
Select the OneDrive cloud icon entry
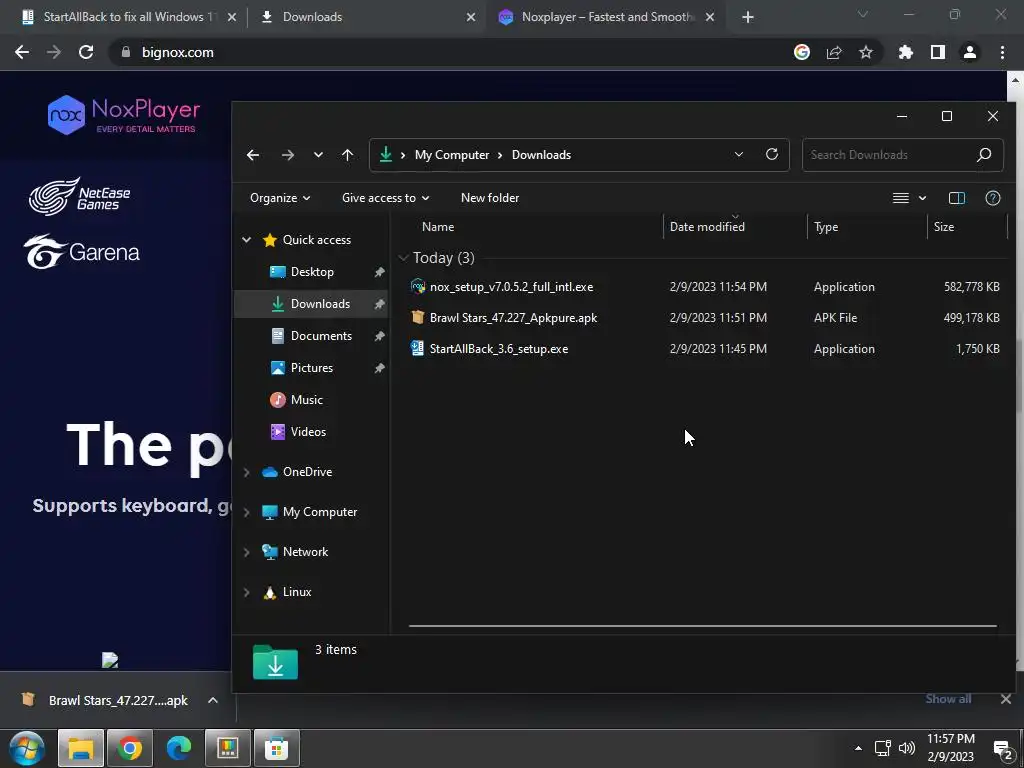(x=270, y=472)
